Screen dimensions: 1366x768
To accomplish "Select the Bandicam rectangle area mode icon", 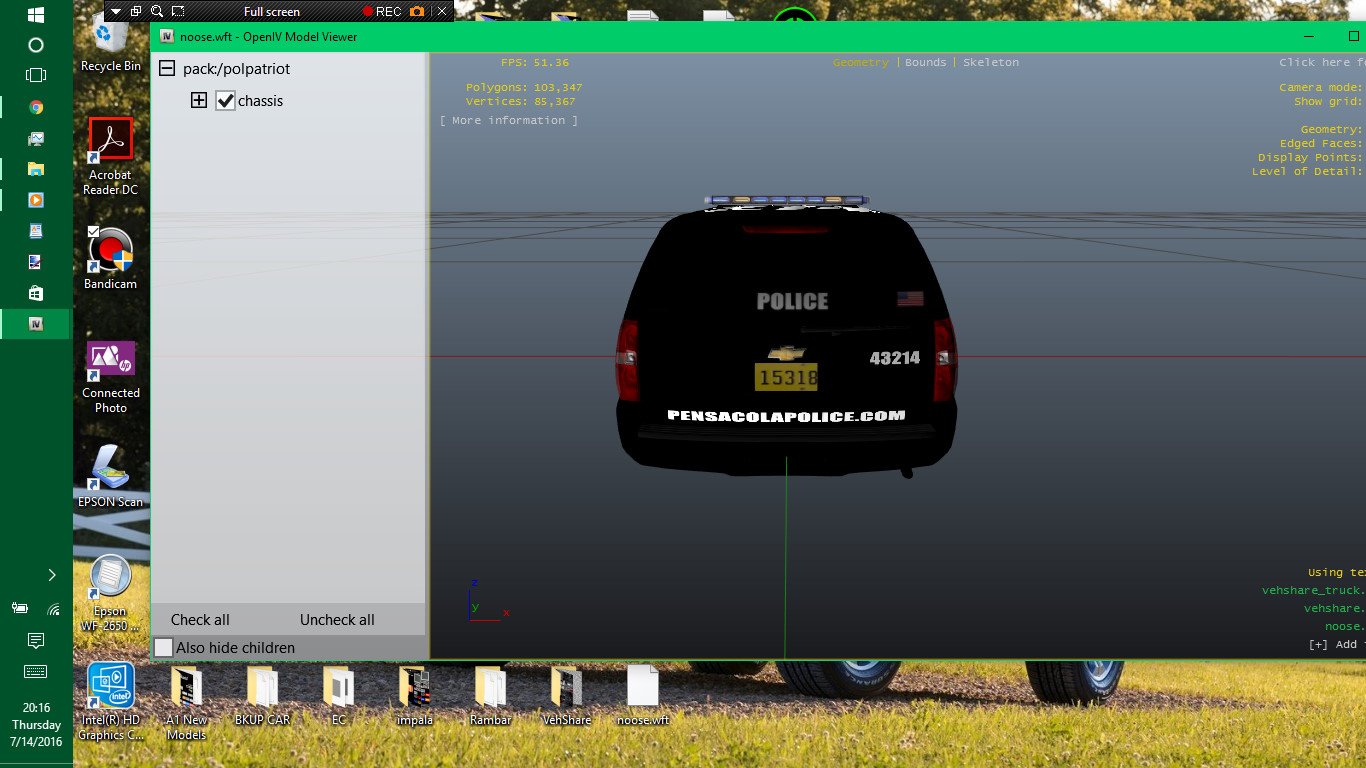I will [x=178, y=12].
